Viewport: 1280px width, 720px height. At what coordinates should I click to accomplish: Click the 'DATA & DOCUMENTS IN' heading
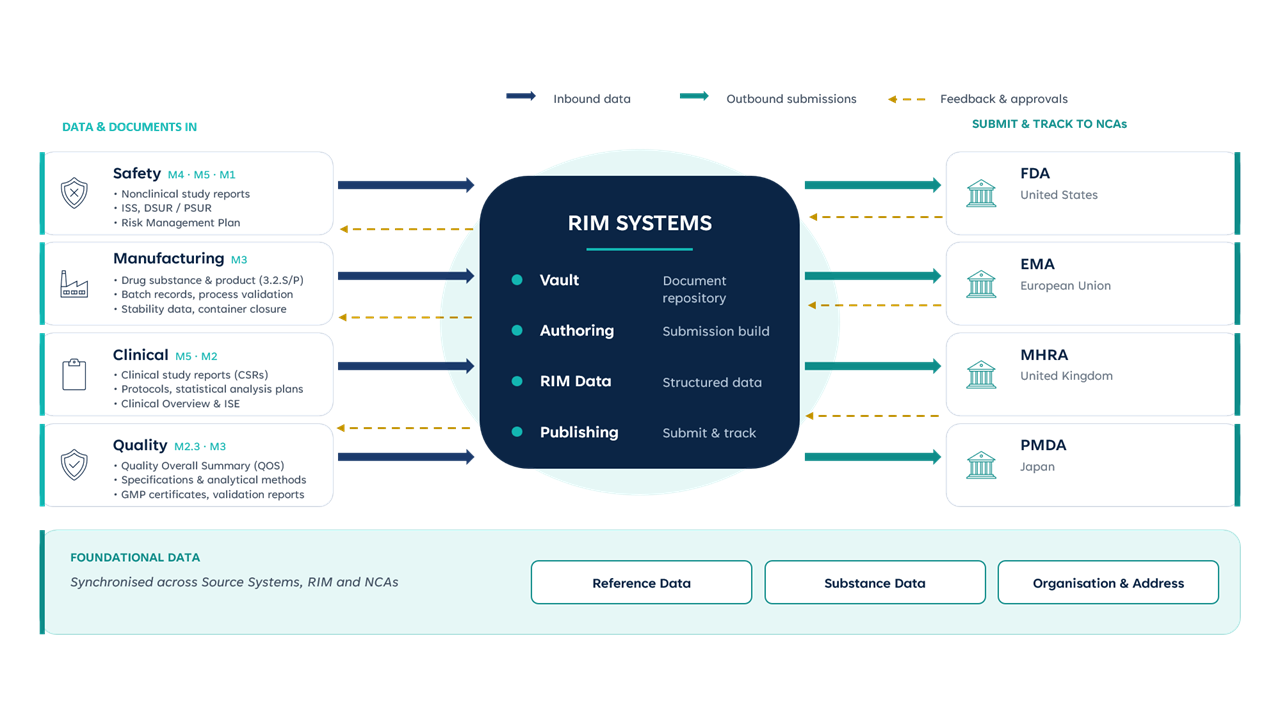(x=129, y=127)
